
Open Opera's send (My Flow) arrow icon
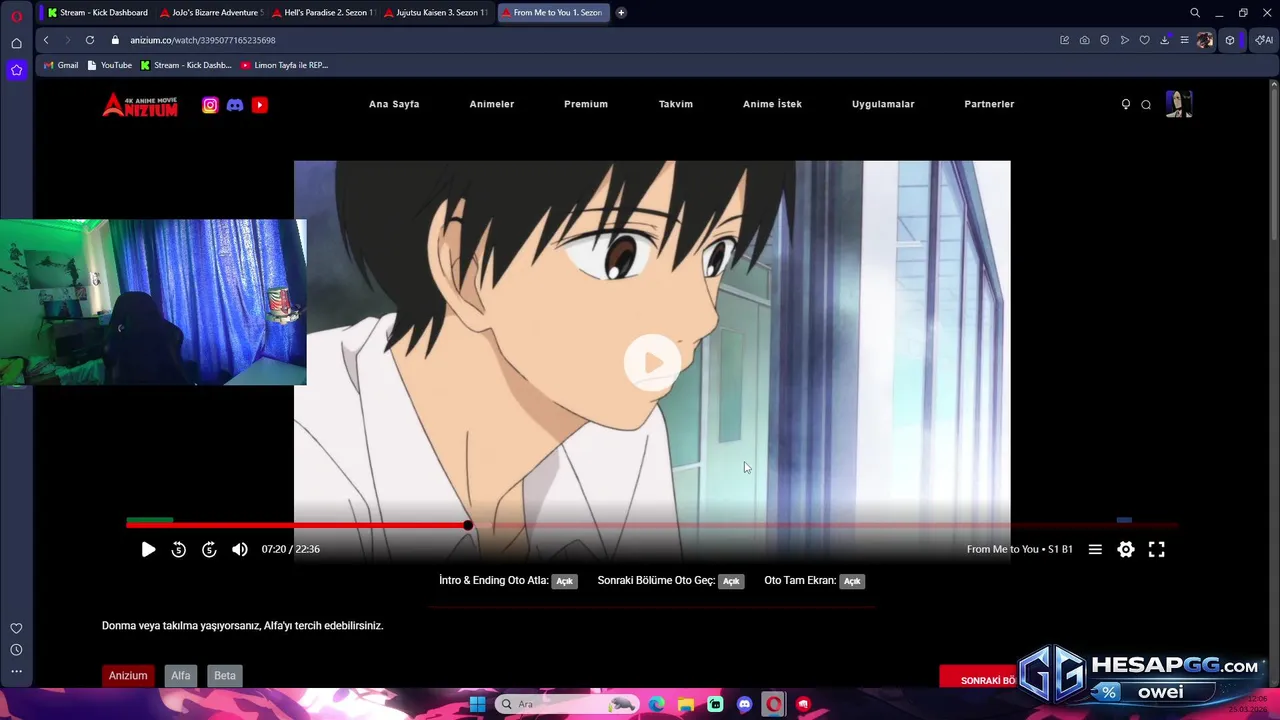pos(1125,40)
